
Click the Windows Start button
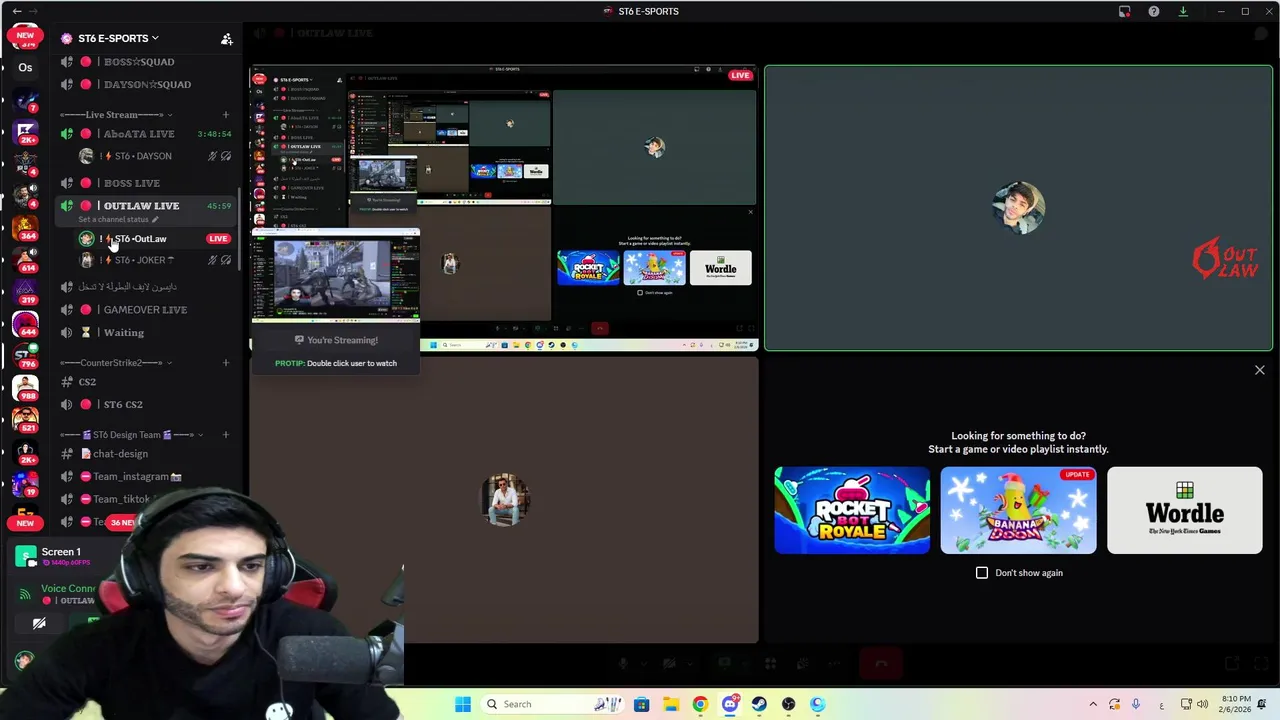pos(463,704)
